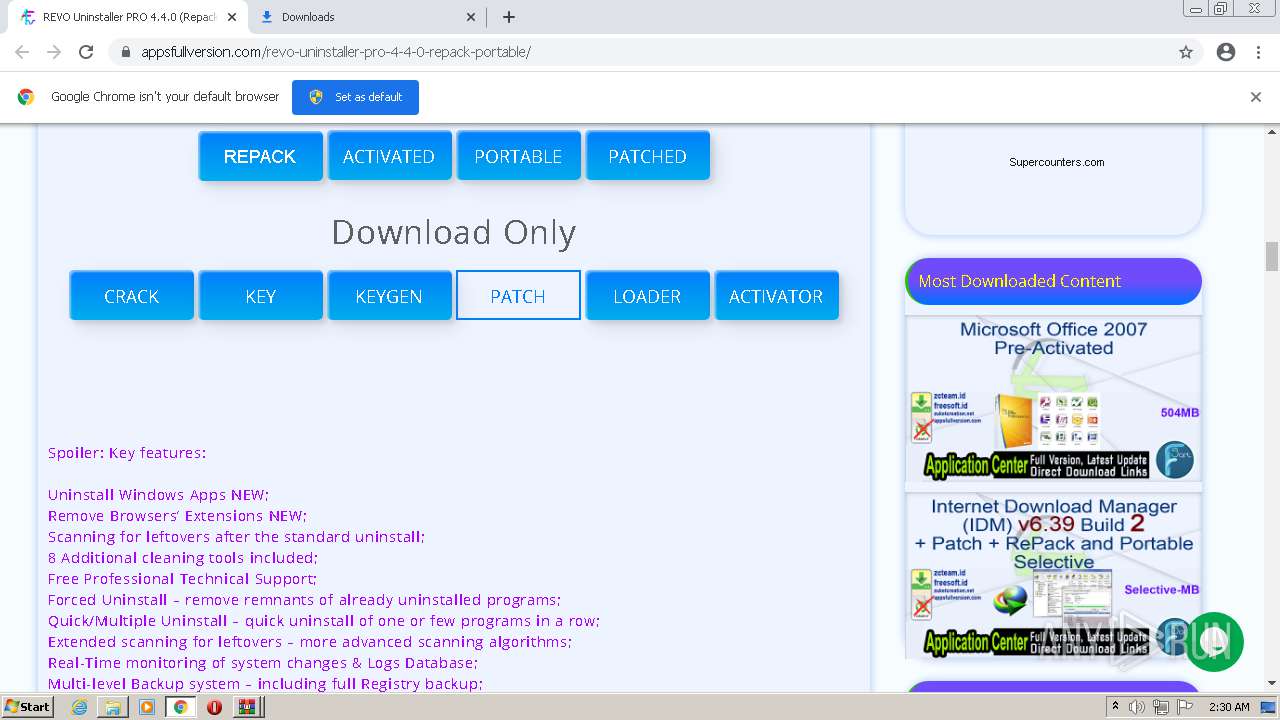1280x720 pixels.
Task: Click the LOADER download button
Action: 647,296
